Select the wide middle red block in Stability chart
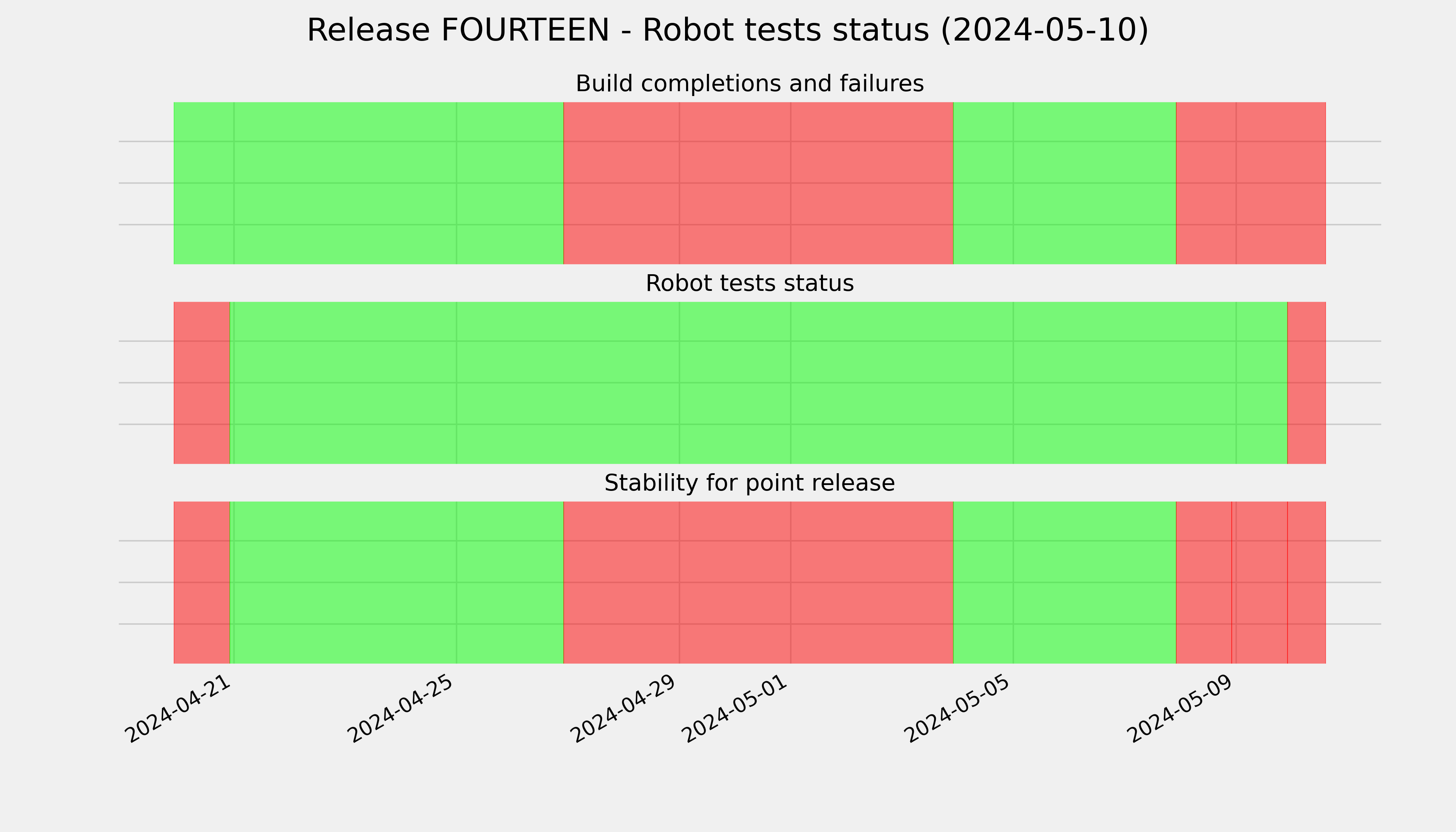Viewport: 1456px width, 832px height. 758,583
